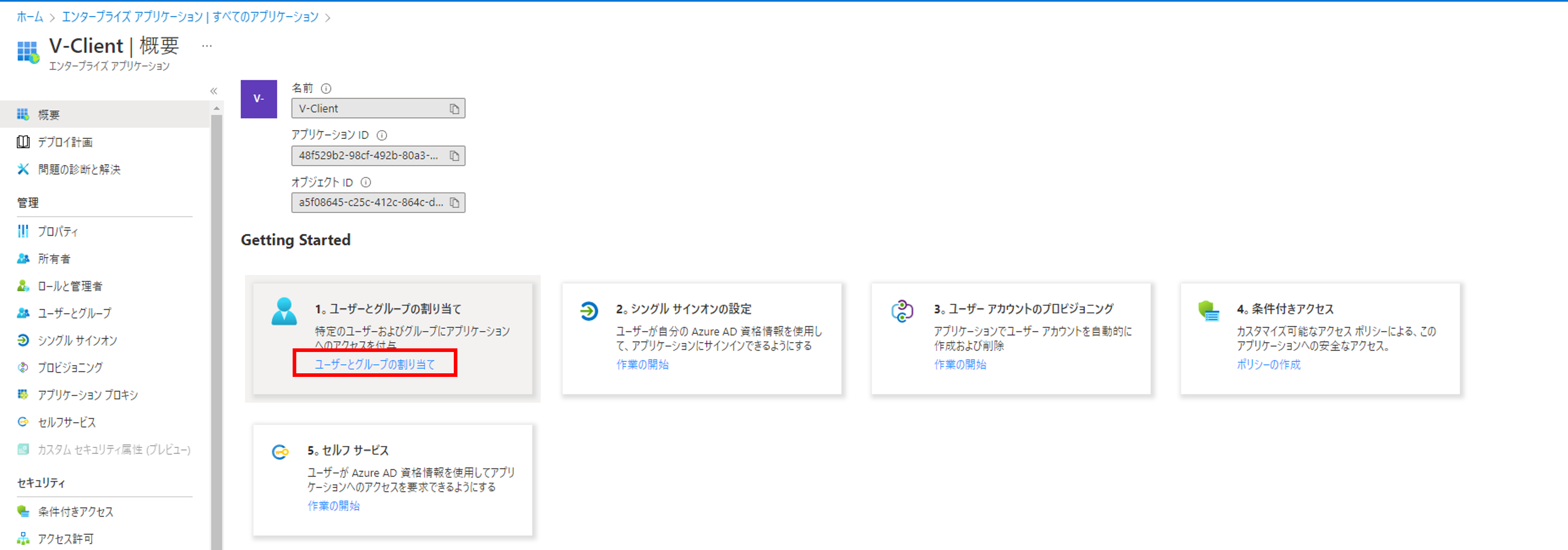Copy the オブジェクト ID value

(x=454, y=203)
